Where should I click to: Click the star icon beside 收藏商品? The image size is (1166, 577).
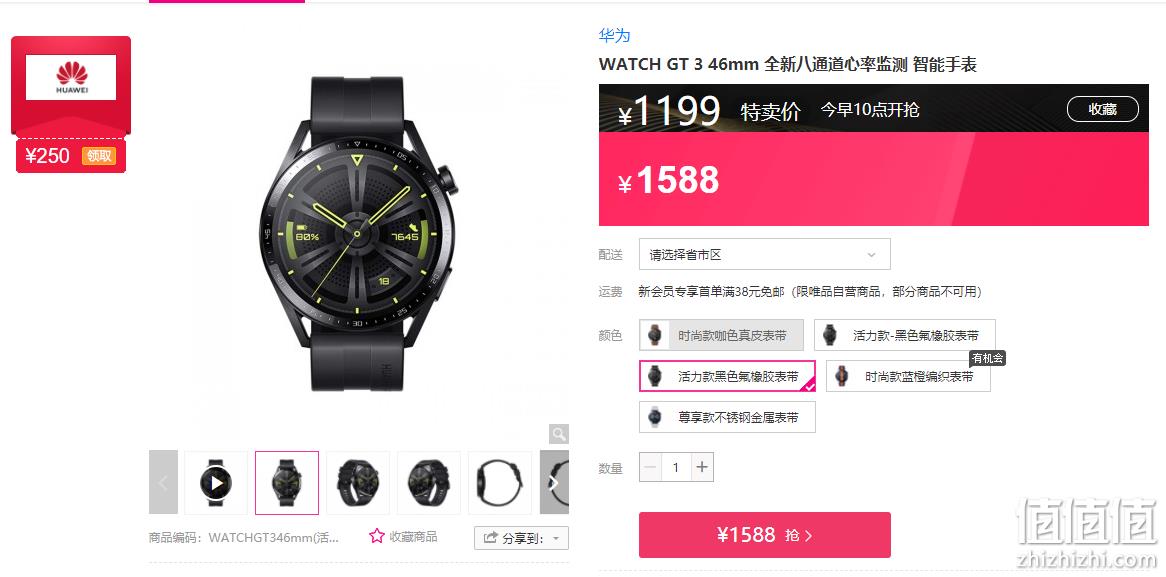pyautogui.click(x=377, y=535)
